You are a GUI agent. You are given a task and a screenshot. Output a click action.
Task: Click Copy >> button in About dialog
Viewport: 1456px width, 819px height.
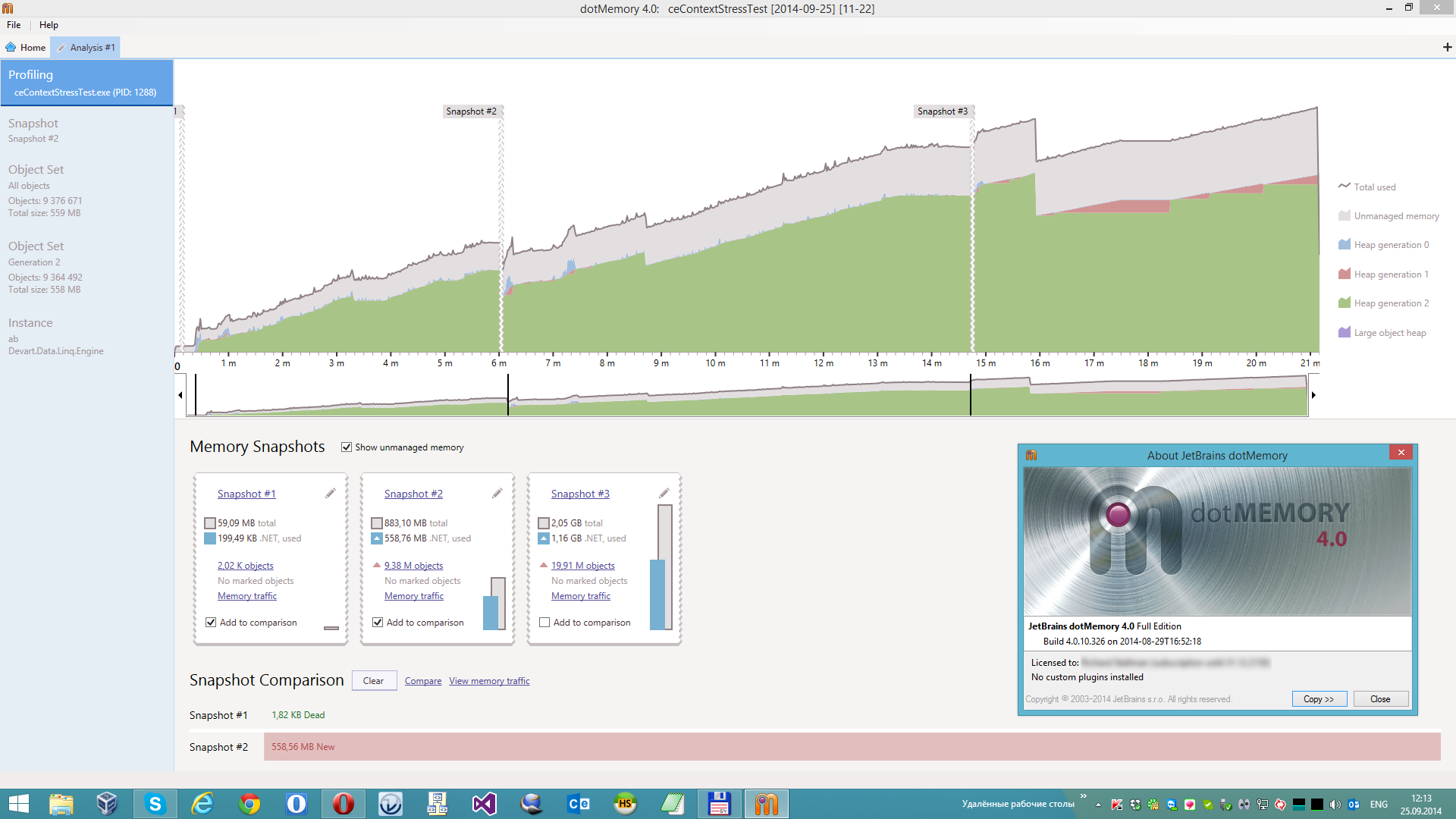coord(1319,699)
